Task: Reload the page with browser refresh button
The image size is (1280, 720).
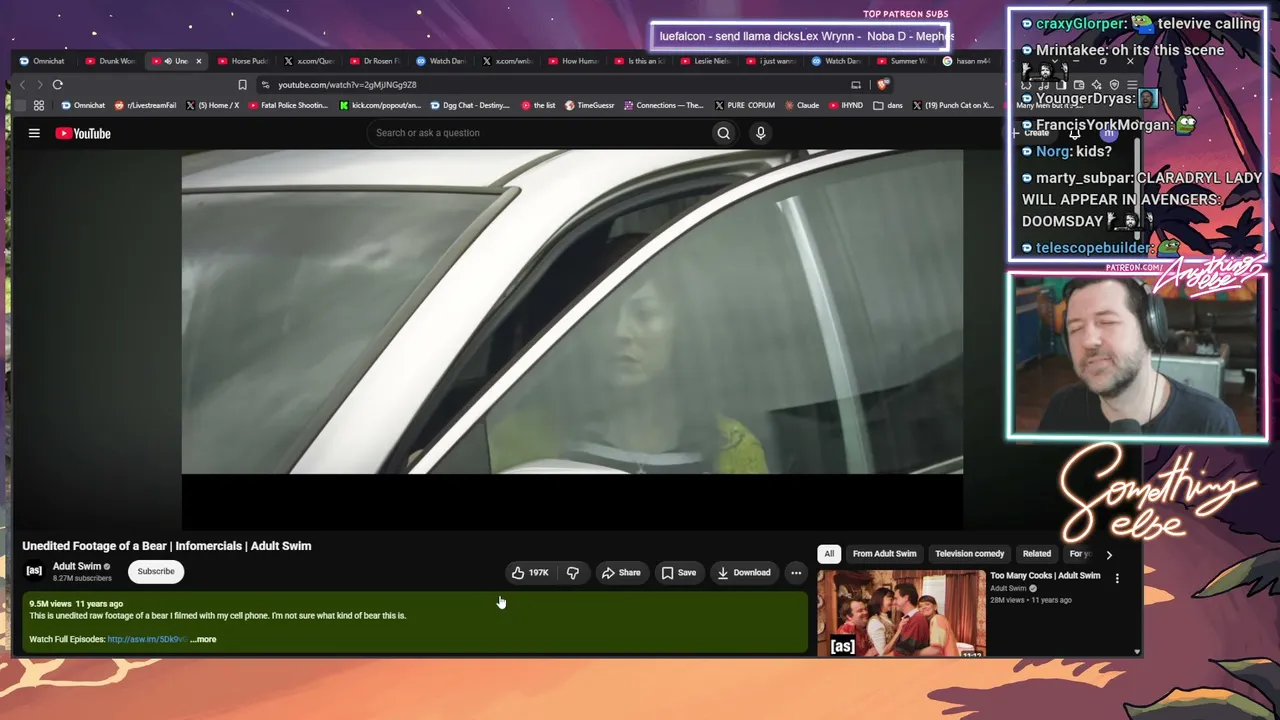Action: (58, 85)
